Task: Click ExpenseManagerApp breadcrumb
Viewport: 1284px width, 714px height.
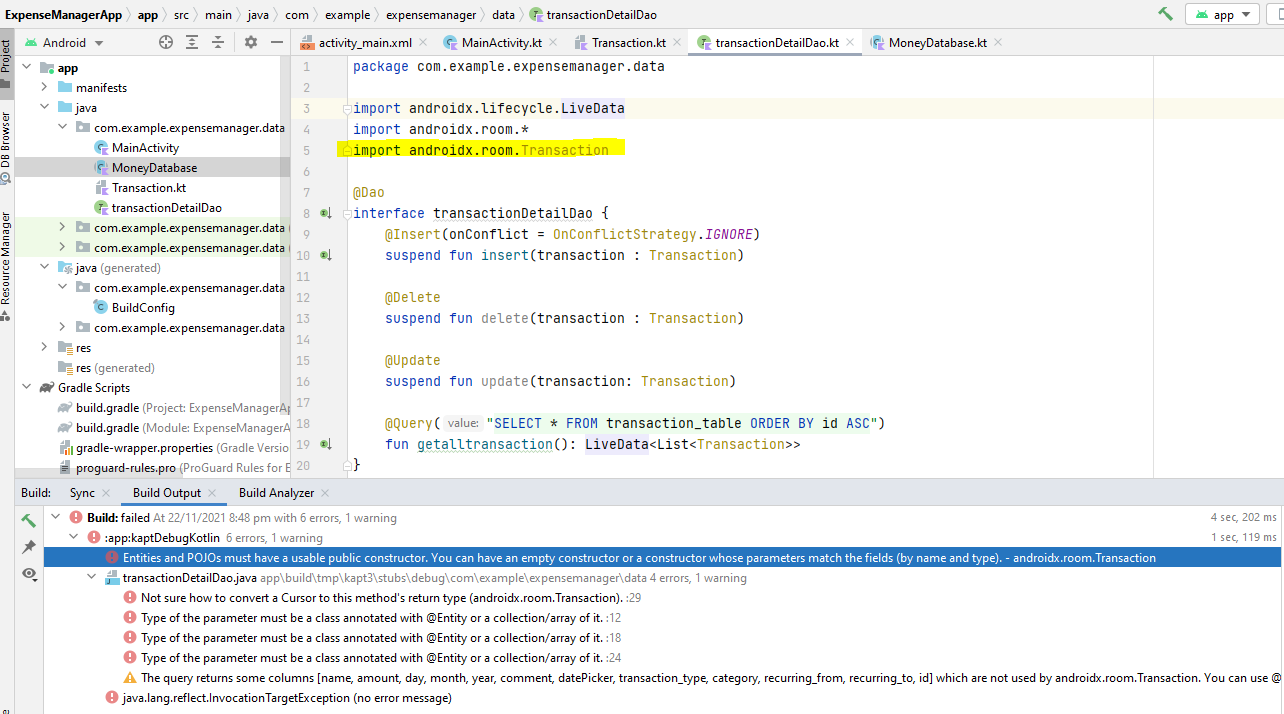Action: pos(64,15)
